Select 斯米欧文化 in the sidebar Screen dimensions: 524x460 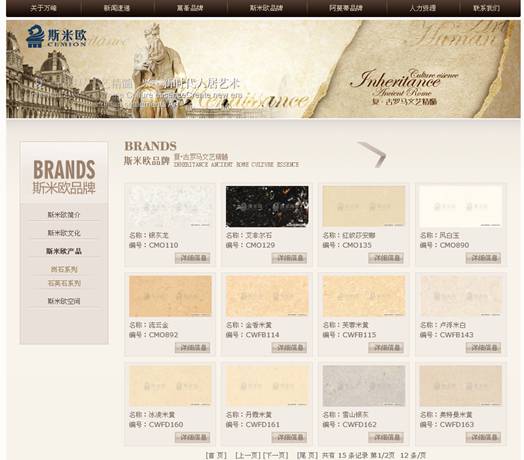click(64, 233)
